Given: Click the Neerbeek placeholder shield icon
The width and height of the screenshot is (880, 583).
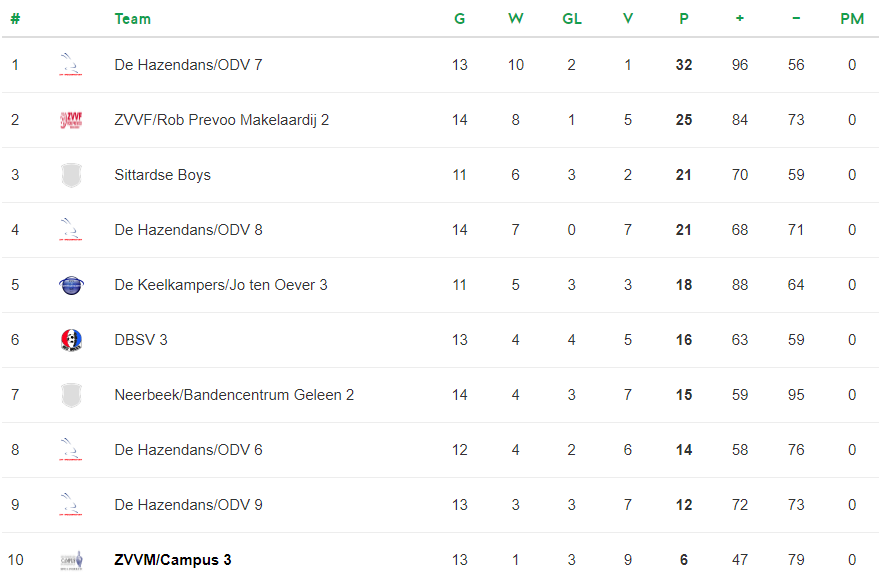Looking at the screenshot, I should pos(71,395).
